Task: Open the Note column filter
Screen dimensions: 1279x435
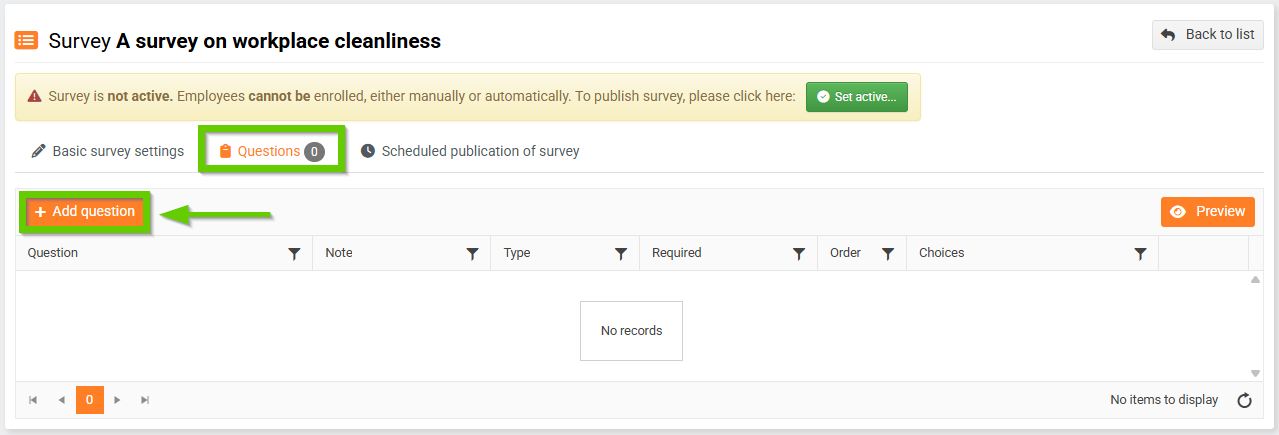Action: [x=472, y=254]
